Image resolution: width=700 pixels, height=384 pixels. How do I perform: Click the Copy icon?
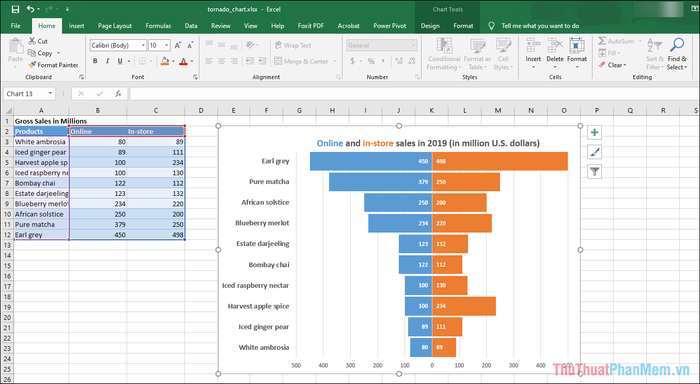pos(32,53)
